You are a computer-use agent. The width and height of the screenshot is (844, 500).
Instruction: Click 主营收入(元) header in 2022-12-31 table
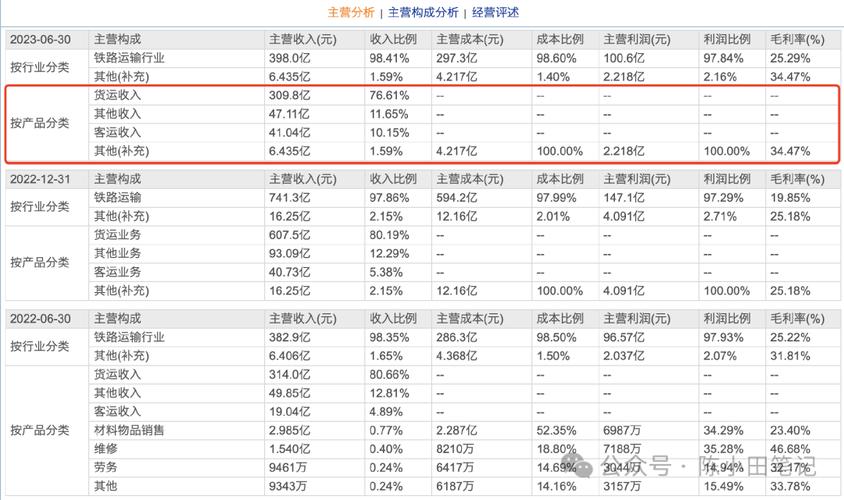click(x=303, y=179)
